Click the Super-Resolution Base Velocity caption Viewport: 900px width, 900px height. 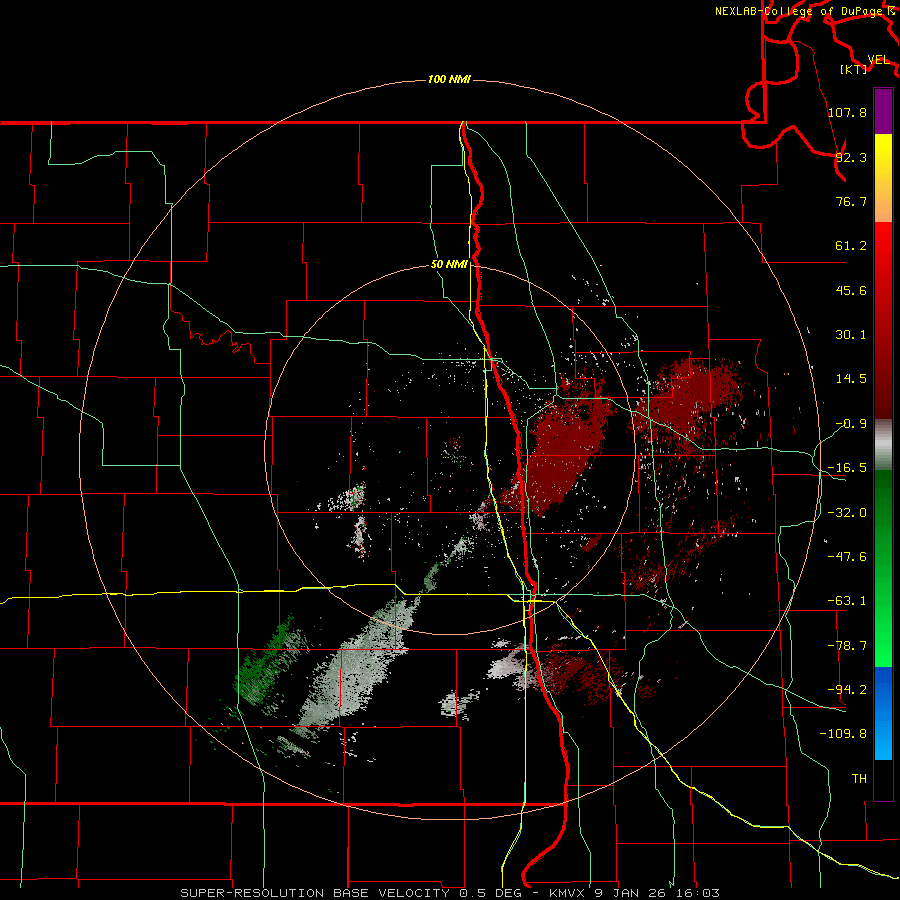[449, 893]
